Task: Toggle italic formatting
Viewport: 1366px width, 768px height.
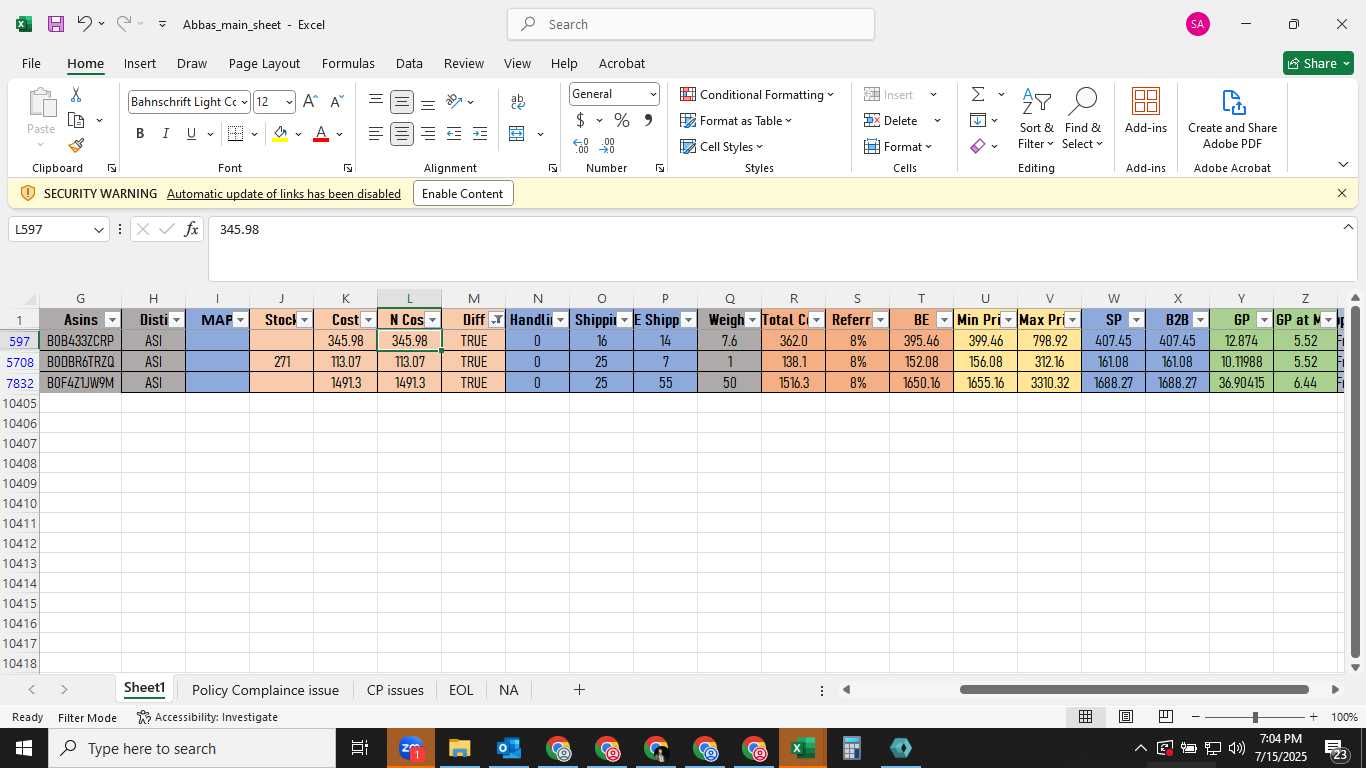Action: click(x=166, y=134)
